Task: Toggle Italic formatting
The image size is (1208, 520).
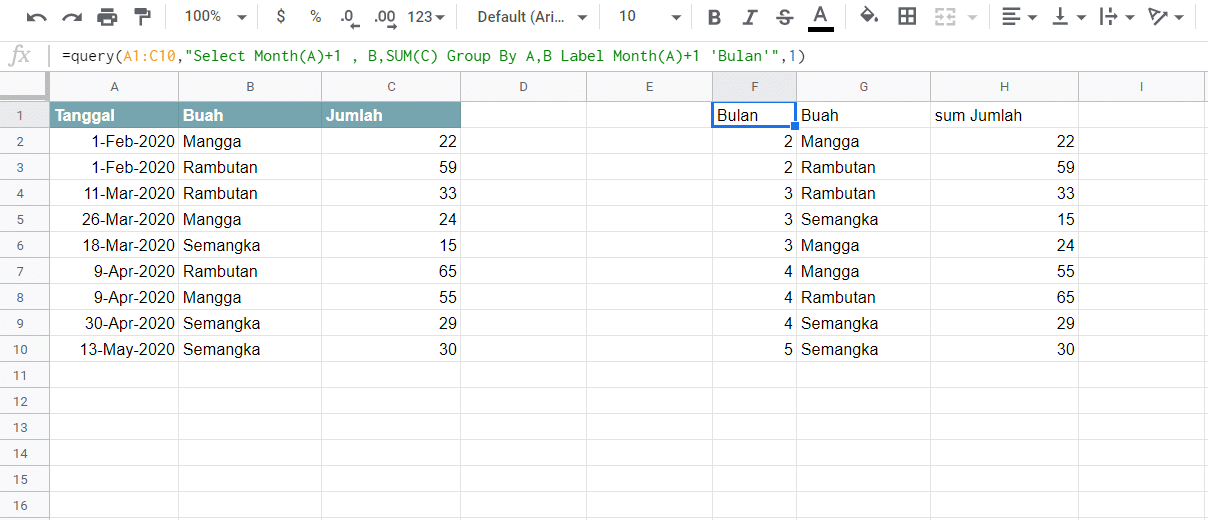Action: [x=749, y=17]
